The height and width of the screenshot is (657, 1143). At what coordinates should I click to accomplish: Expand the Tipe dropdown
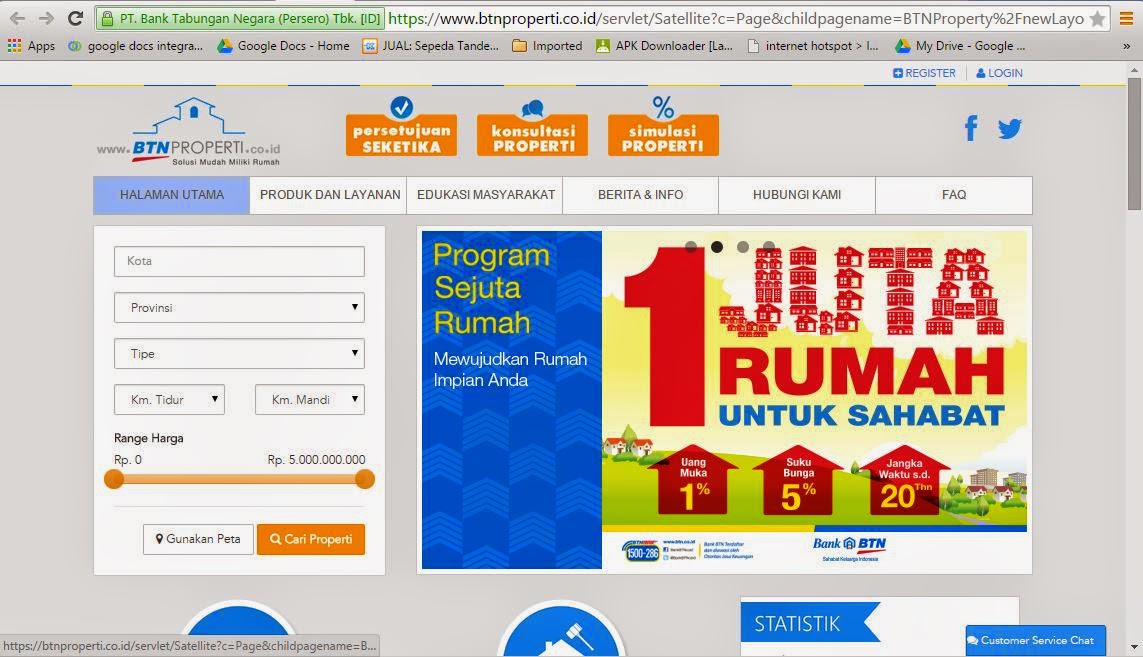(x=239, y=354)
